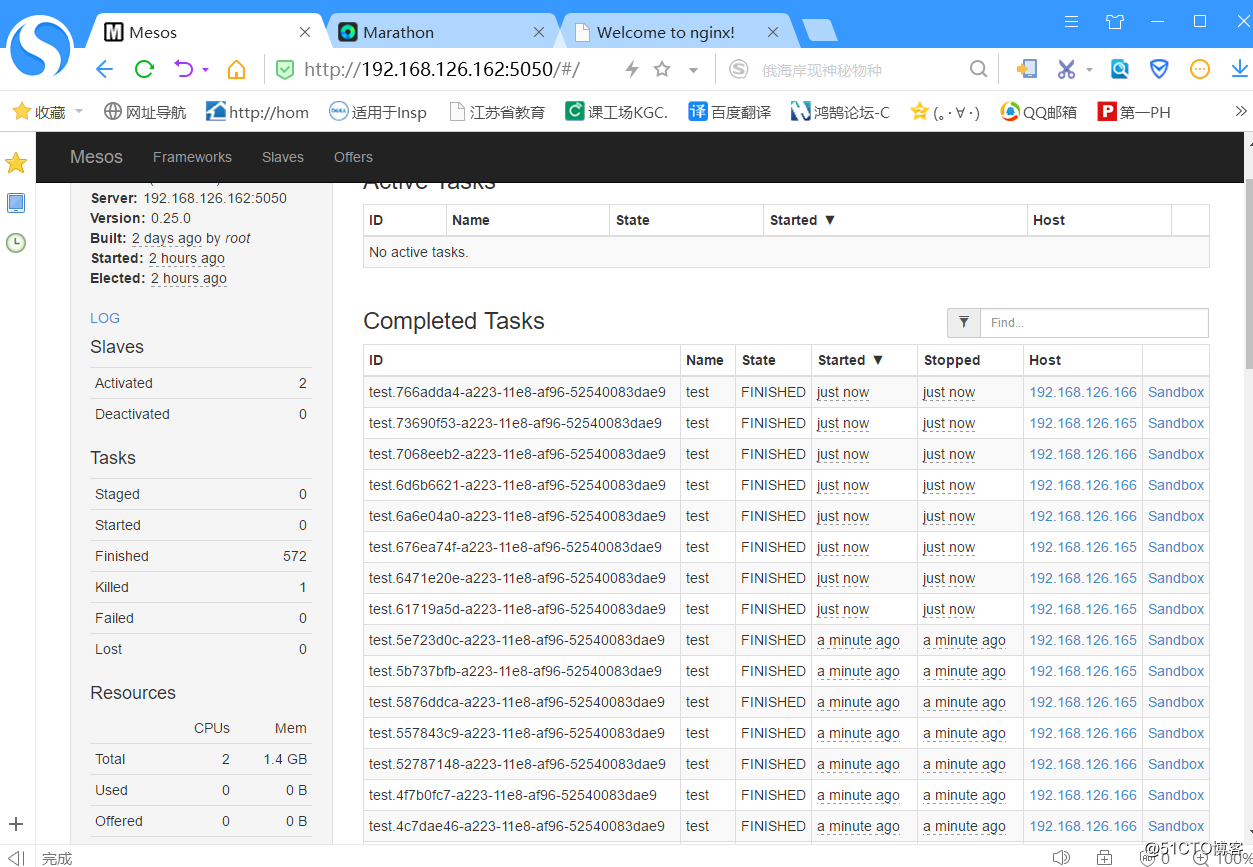
Task: Click the sidebar plus add icon
Action: tap(16, 825)
